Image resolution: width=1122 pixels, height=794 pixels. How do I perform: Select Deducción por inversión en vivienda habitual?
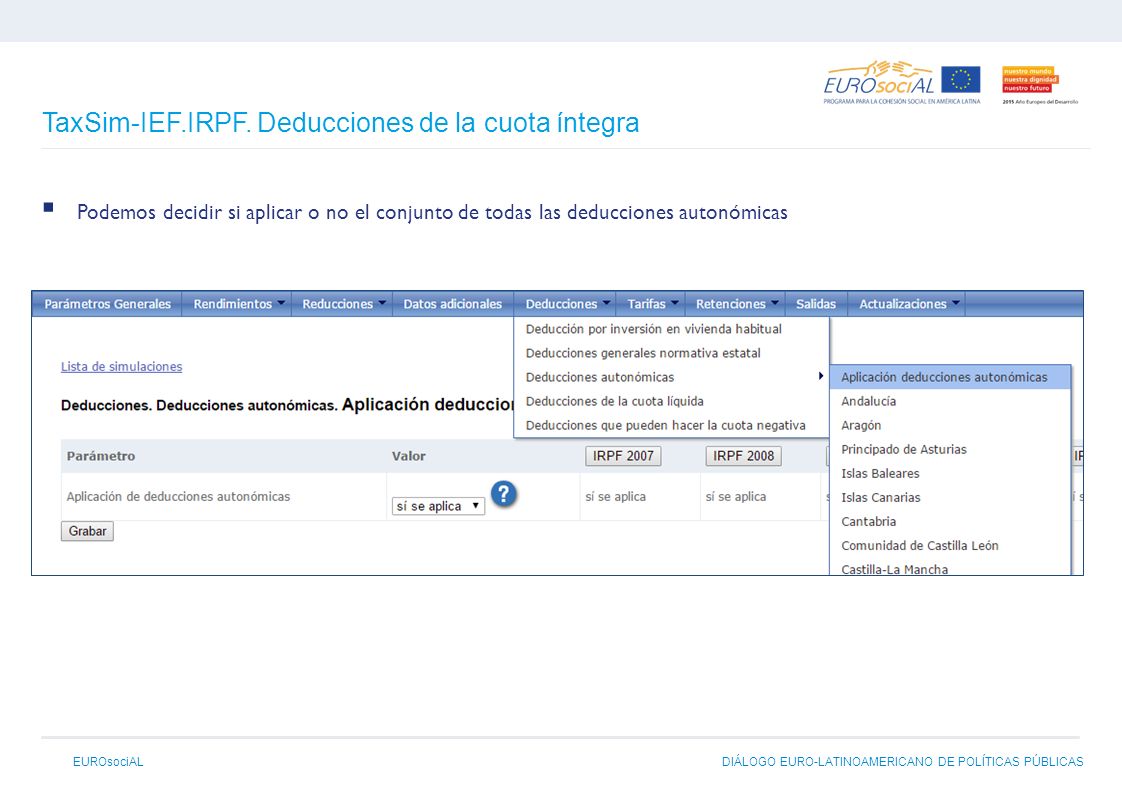tap(671, 329)
